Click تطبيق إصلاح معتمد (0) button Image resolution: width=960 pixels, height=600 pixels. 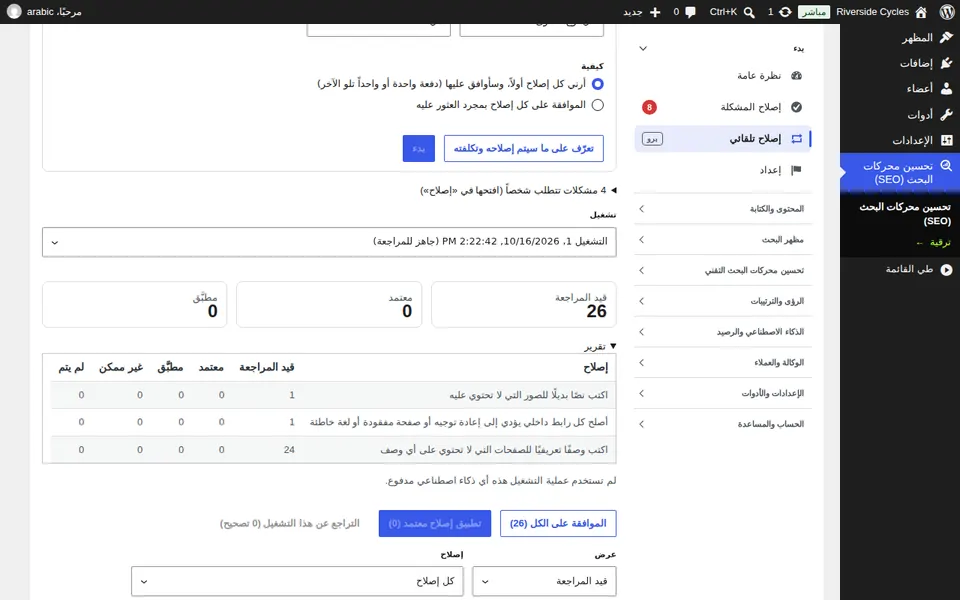click(x=435, y=523)
